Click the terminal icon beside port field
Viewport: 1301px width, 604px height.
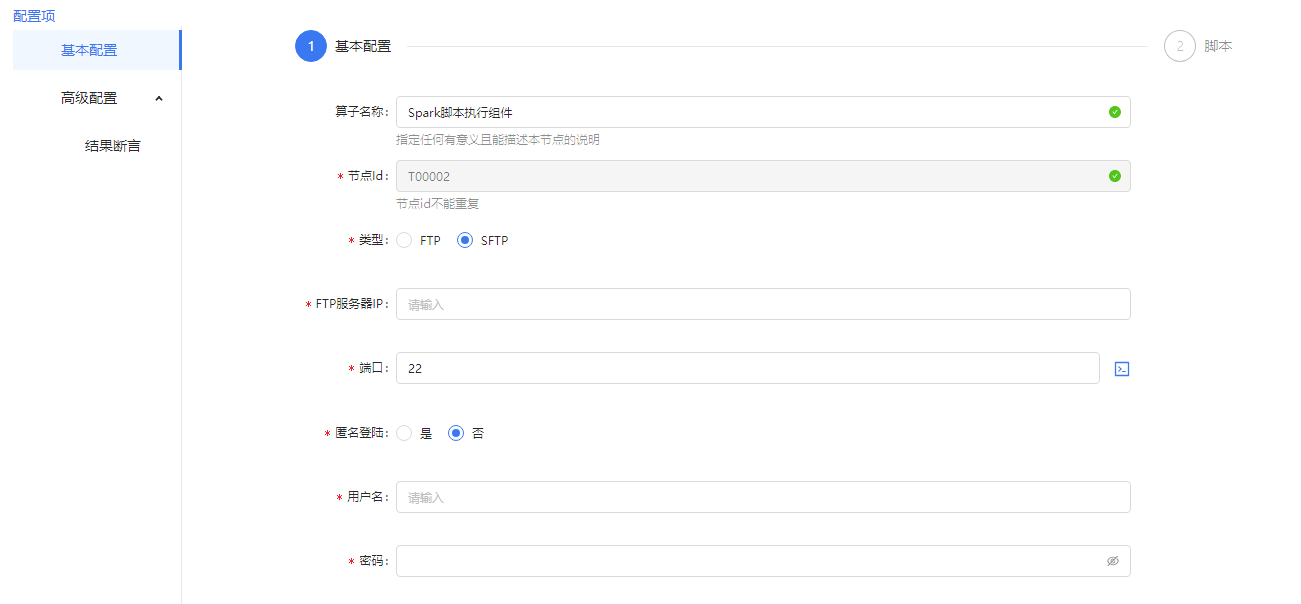1122,369
